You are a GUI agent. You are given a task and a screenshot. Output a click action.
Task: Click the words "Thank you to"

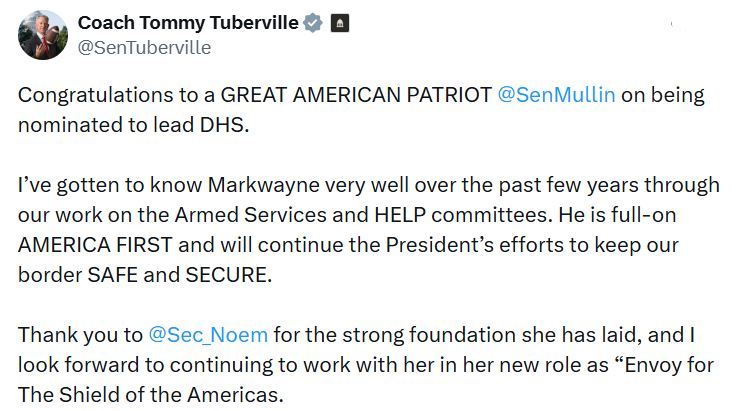[x=80, y=334]
